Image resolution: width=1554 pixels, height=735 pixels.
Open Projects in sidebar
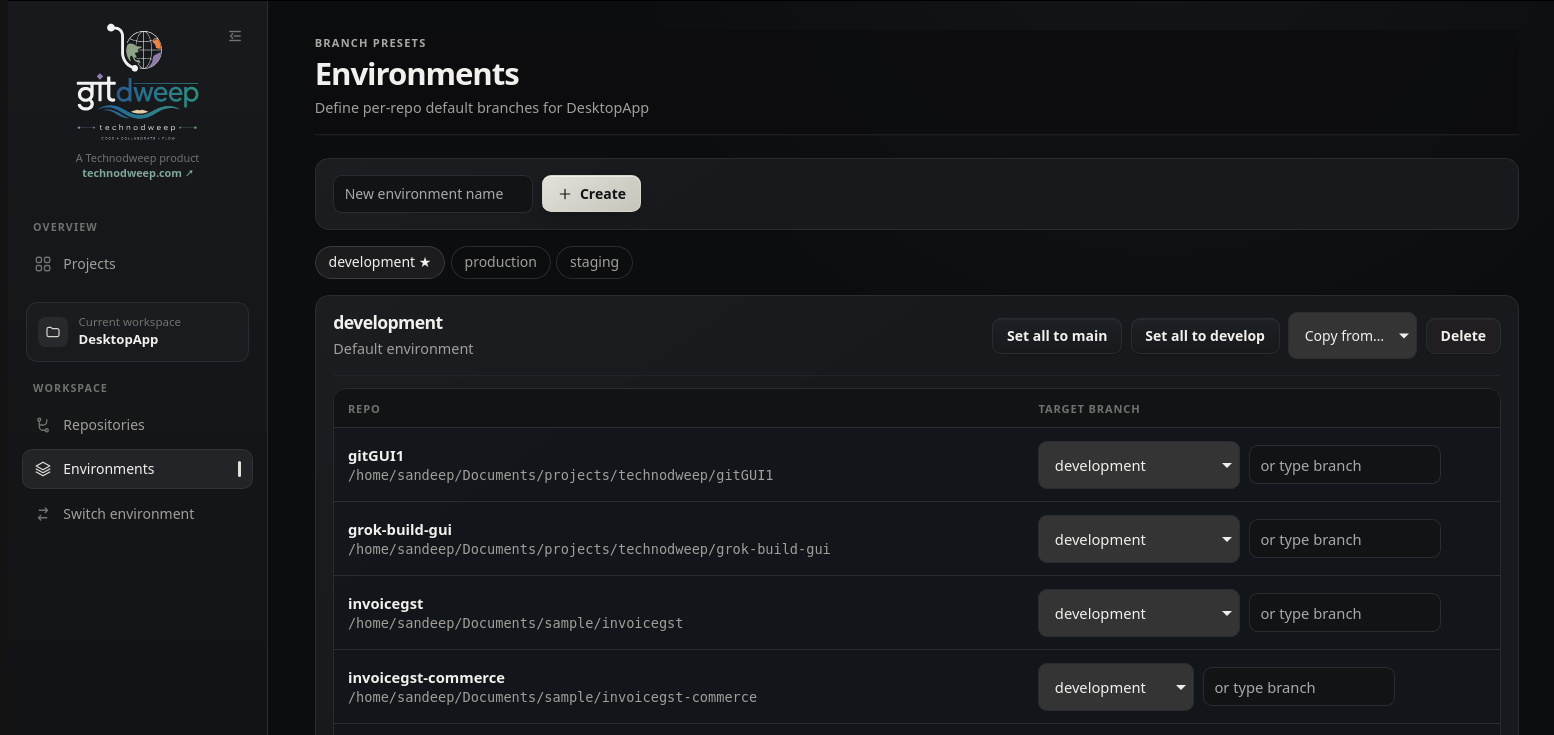pyautogui.click(x=137, y=264)
